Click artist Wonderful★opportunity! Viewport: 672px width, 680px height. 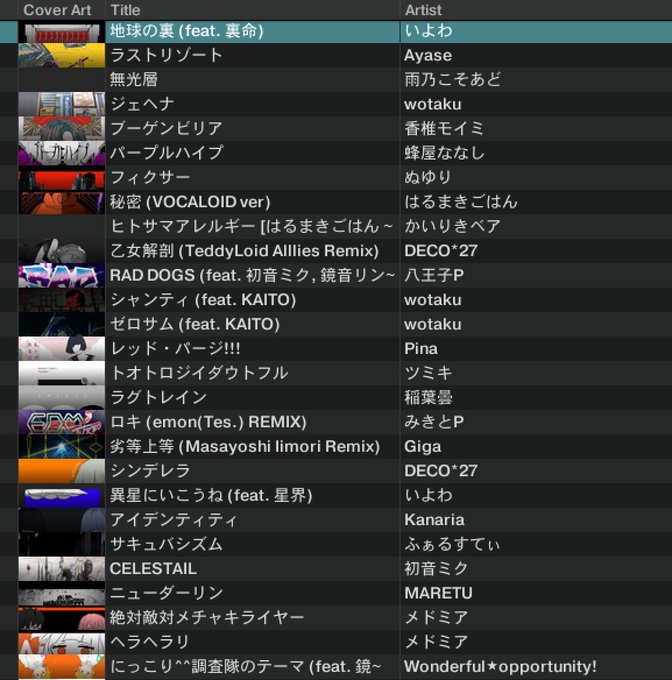[x=500, y=666]
